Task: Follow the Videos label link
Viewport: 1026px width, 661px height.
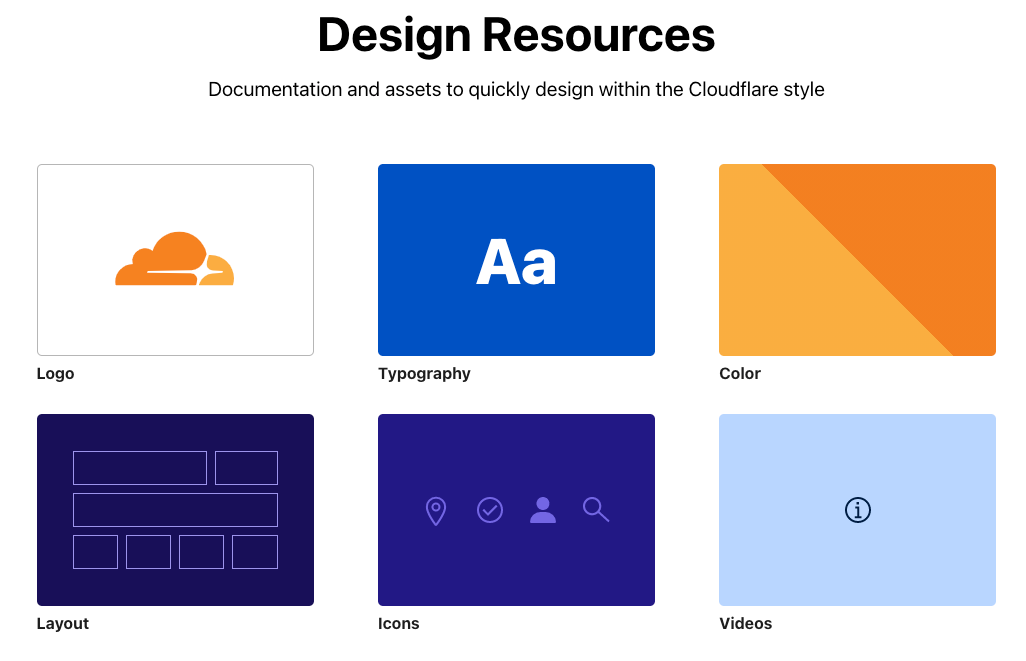Action: tap(745, 624)
